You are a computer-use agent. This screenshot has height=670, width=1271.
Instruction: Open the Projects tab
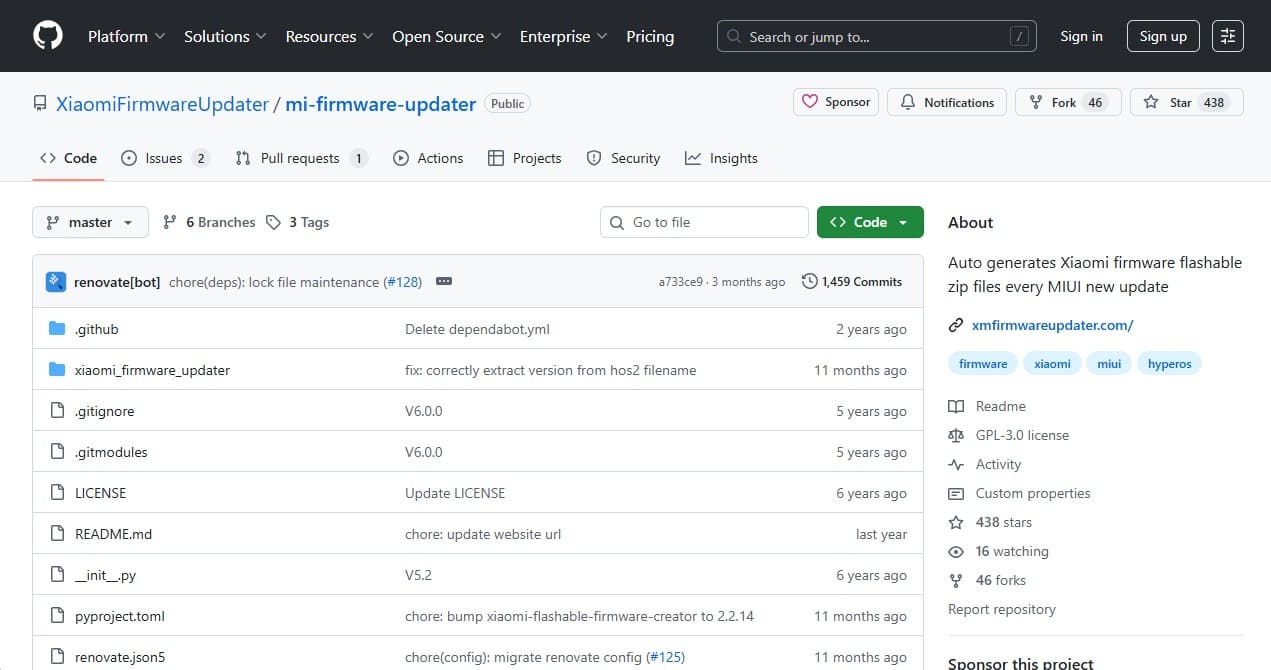[524, 158]
